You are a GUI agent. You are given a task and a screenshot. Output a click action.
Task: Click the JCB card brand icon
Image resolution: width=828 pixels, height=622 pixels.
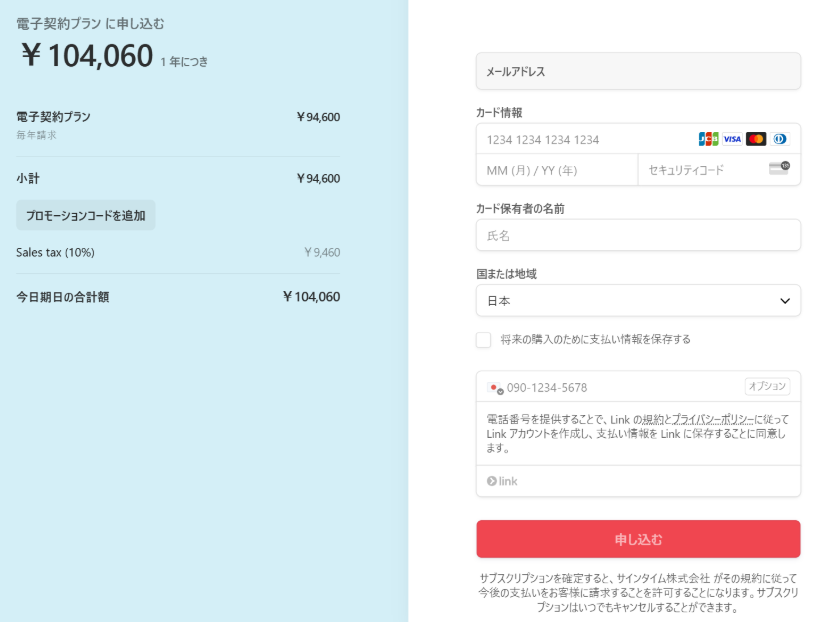708,139
